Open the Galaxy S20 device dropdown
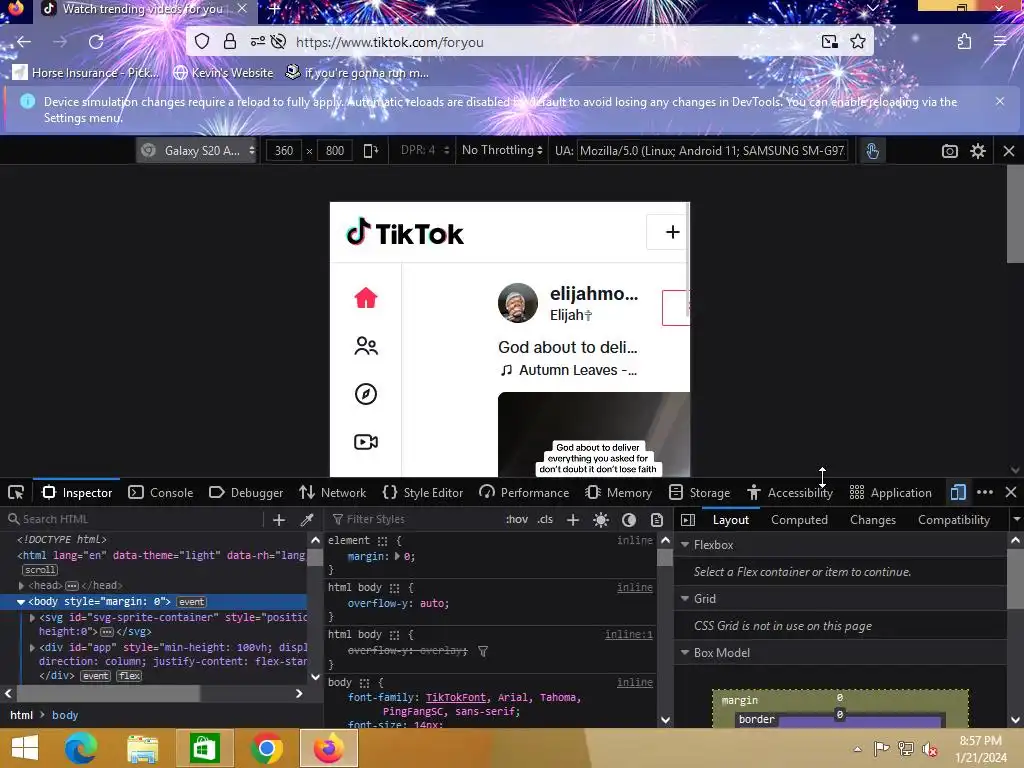 [x=197, y=151]
